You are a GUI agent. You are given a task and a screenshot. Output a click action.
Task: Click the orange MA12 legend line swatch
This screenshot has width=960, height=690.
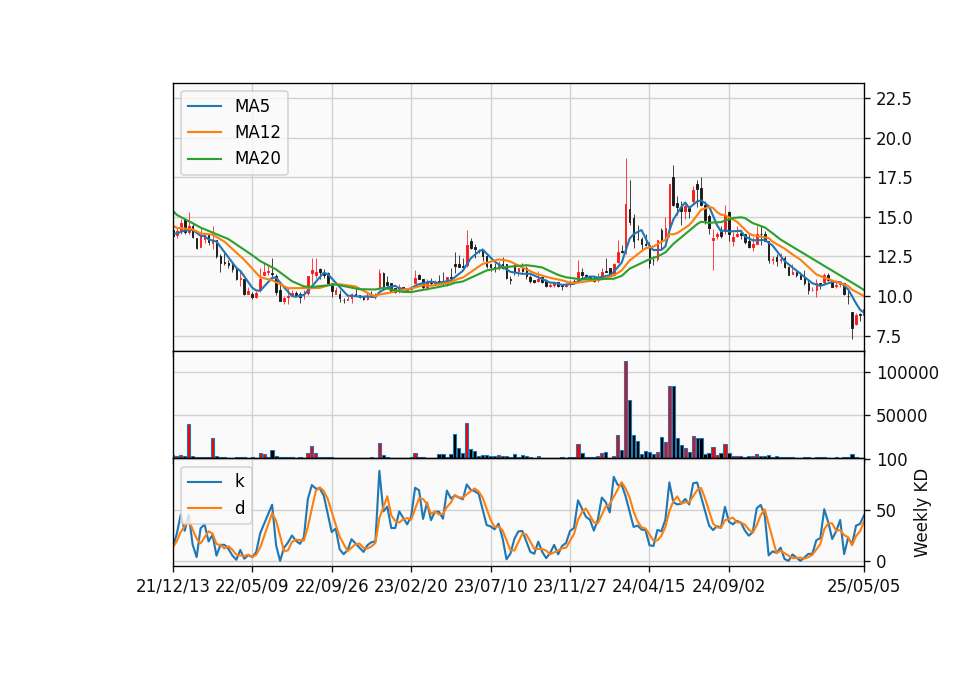[204, 132]
